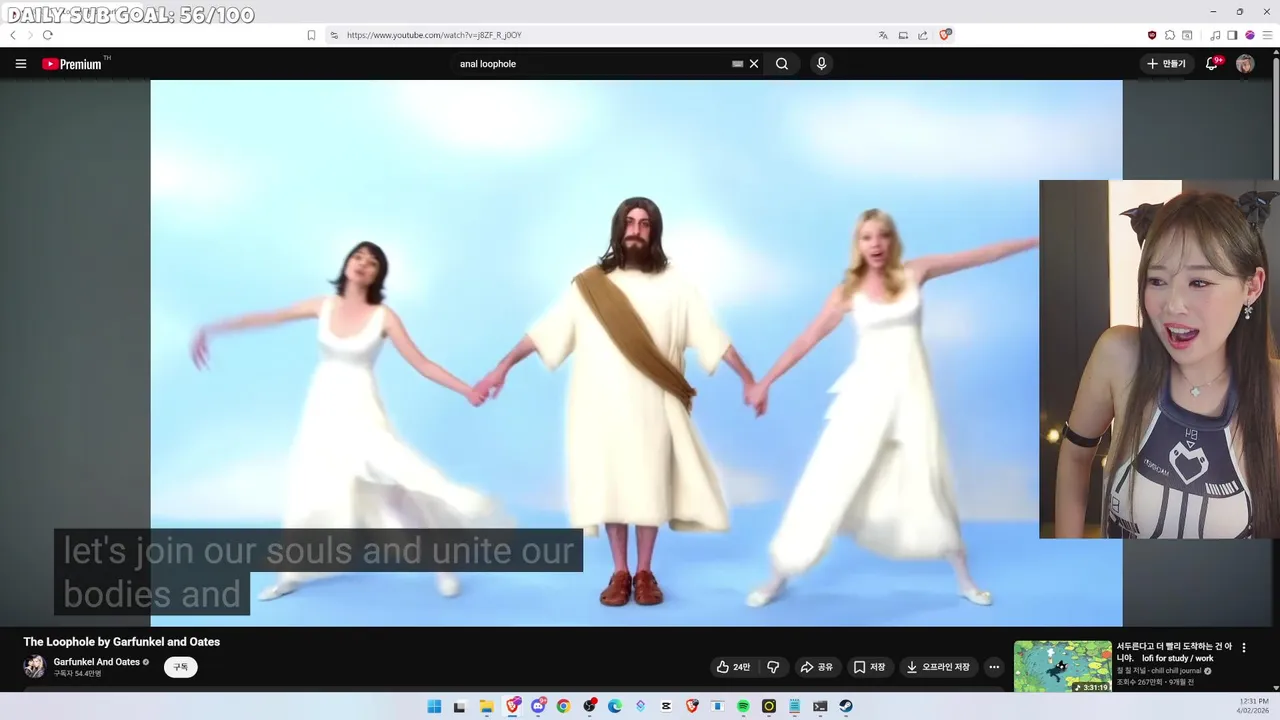Click the video player to pause
Image resolution: width=1280 pixels, height=720 pixels.
(x=636, y=353)
